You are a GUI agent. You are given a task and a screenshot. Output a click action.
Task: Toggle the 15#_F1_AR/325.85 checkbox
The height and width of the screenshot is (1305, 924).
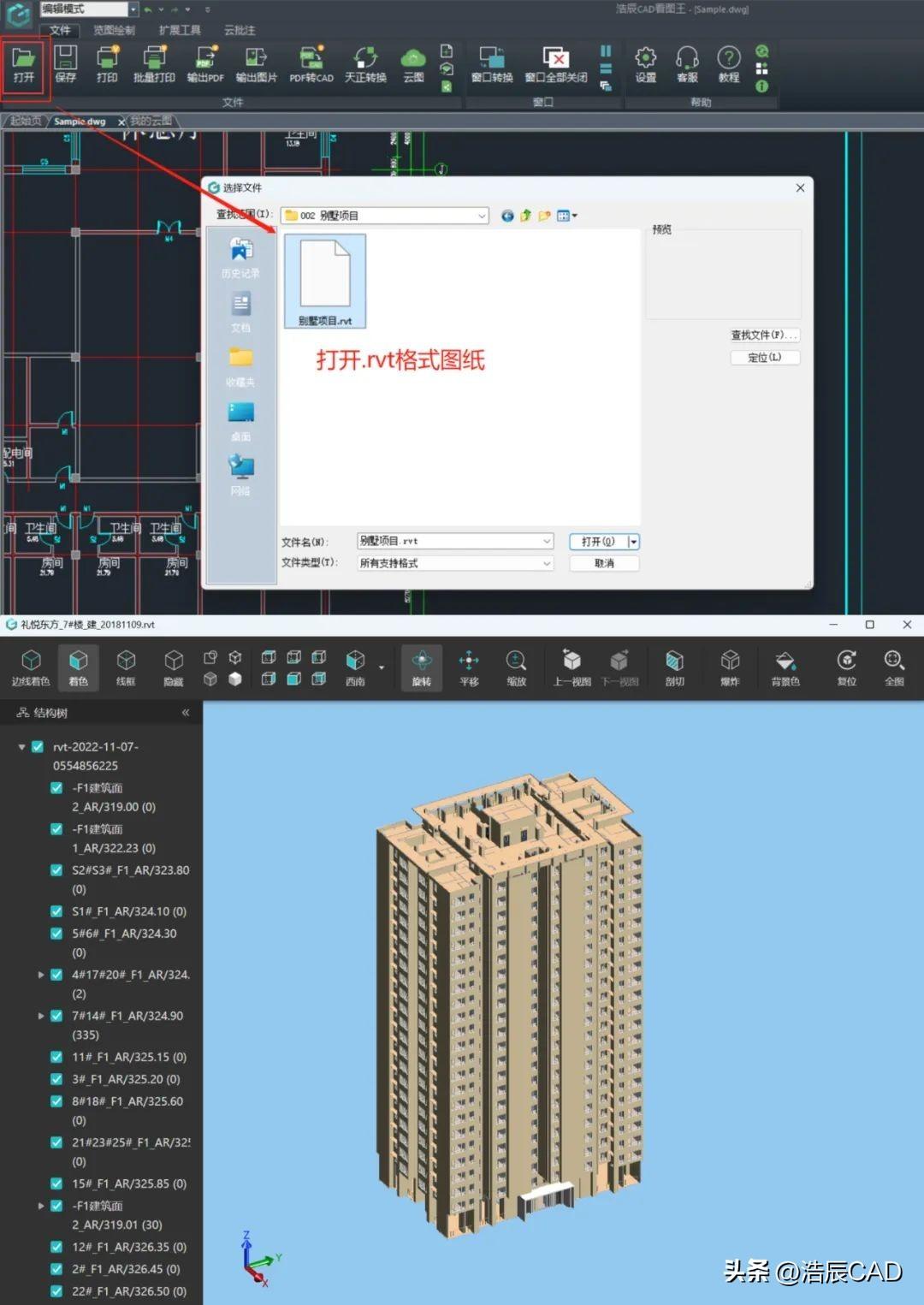[x=56, y=1183]
